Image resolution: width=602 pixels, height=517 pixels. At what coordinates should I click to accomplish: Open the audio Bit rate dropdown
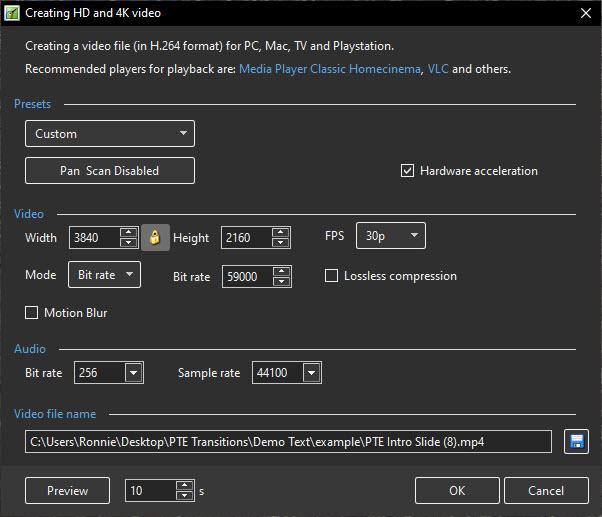[135, 373]
